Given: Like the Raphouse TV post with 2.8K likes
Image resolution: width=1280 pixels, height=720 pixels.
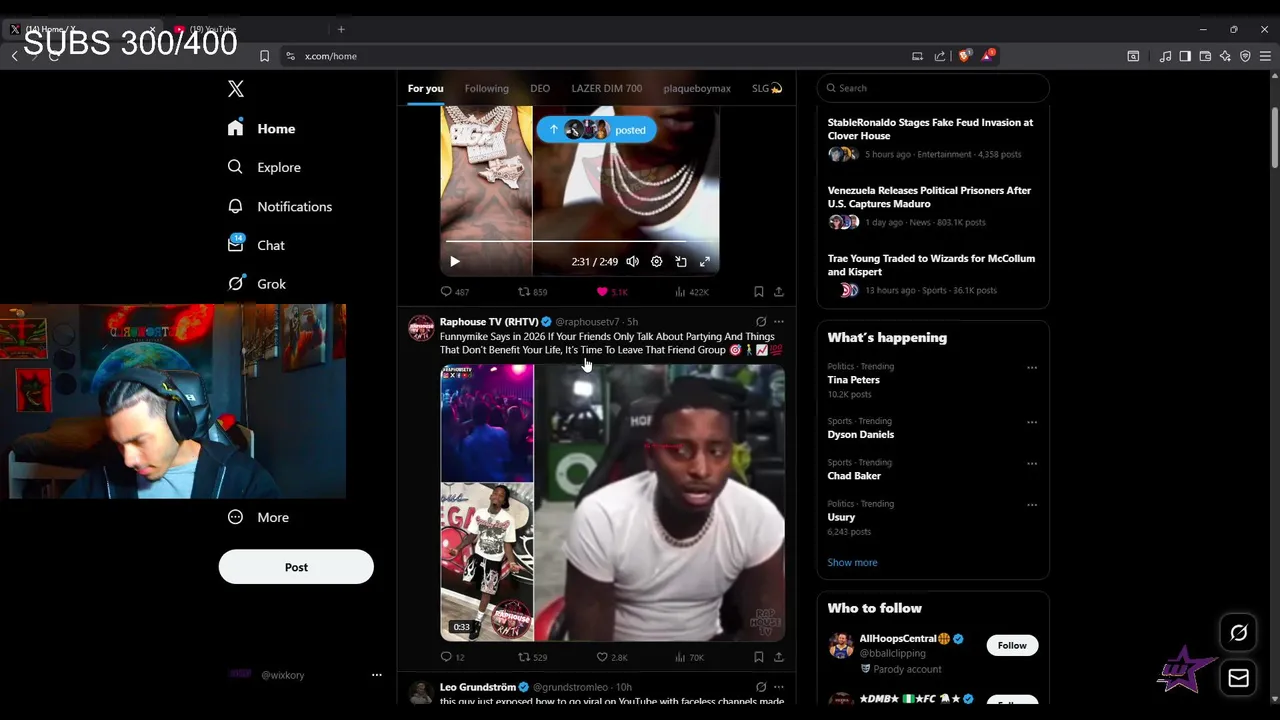Looking at the screenshot, I should [x=612, y=657].
